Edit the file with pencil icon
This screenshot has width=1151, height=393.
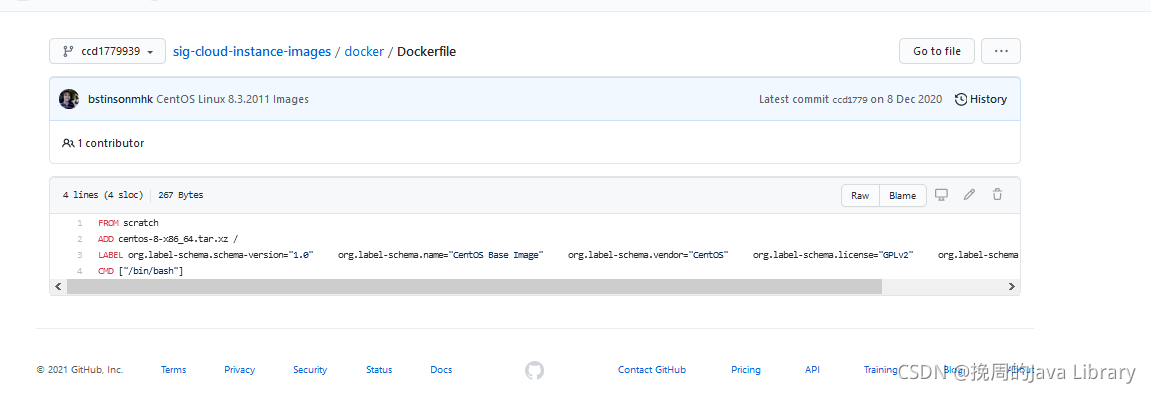969,195
